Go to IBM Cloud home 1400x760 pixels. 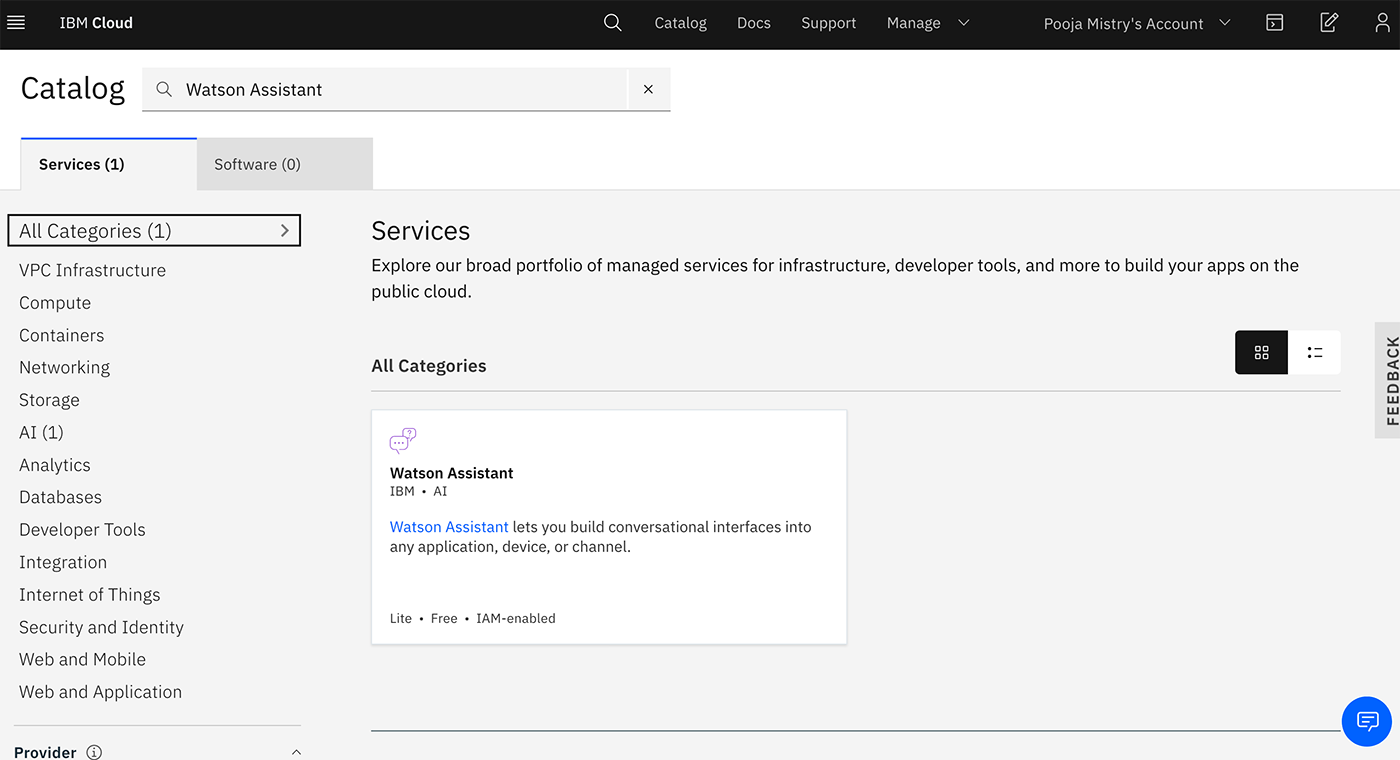(x=96, y=23)
